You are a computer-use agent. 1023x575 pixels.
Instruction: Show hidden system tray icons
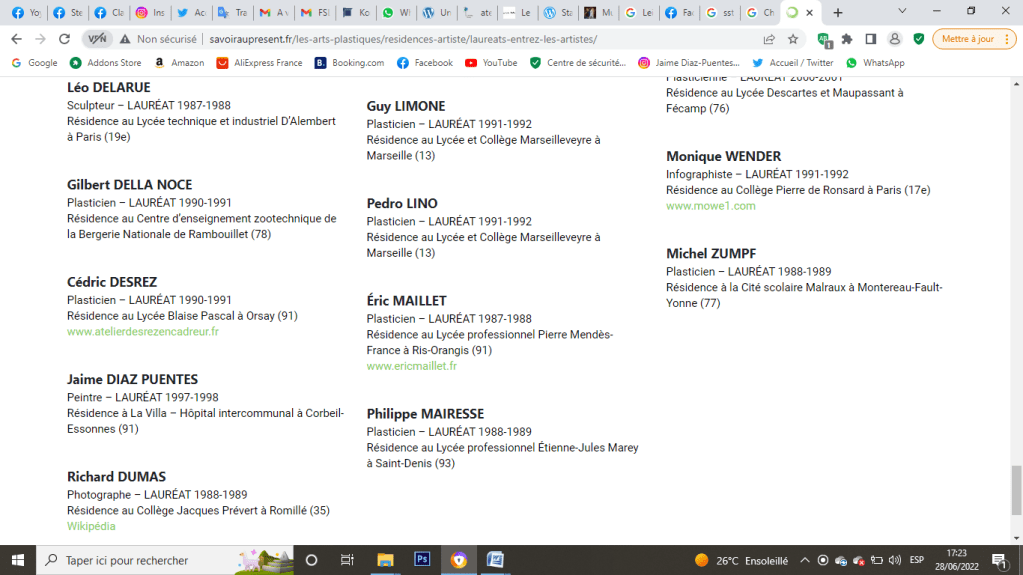coord(804,560)
